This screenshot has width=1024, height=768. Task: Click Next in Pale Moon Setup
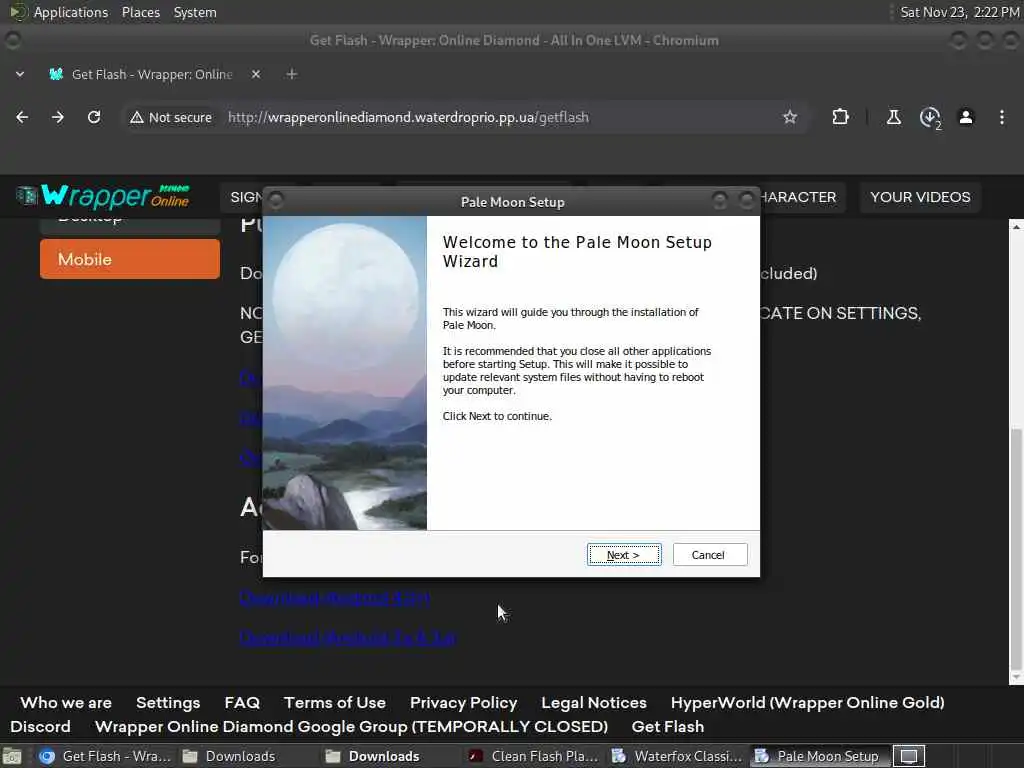[624, 554]
